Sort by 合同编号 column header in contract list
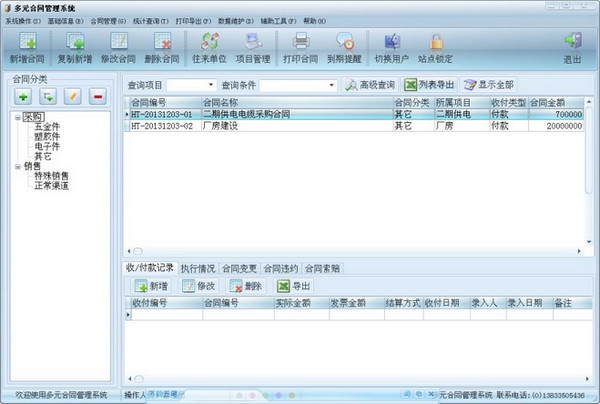The width and height of the screenshot is (600, 404). tap(166, 103)
